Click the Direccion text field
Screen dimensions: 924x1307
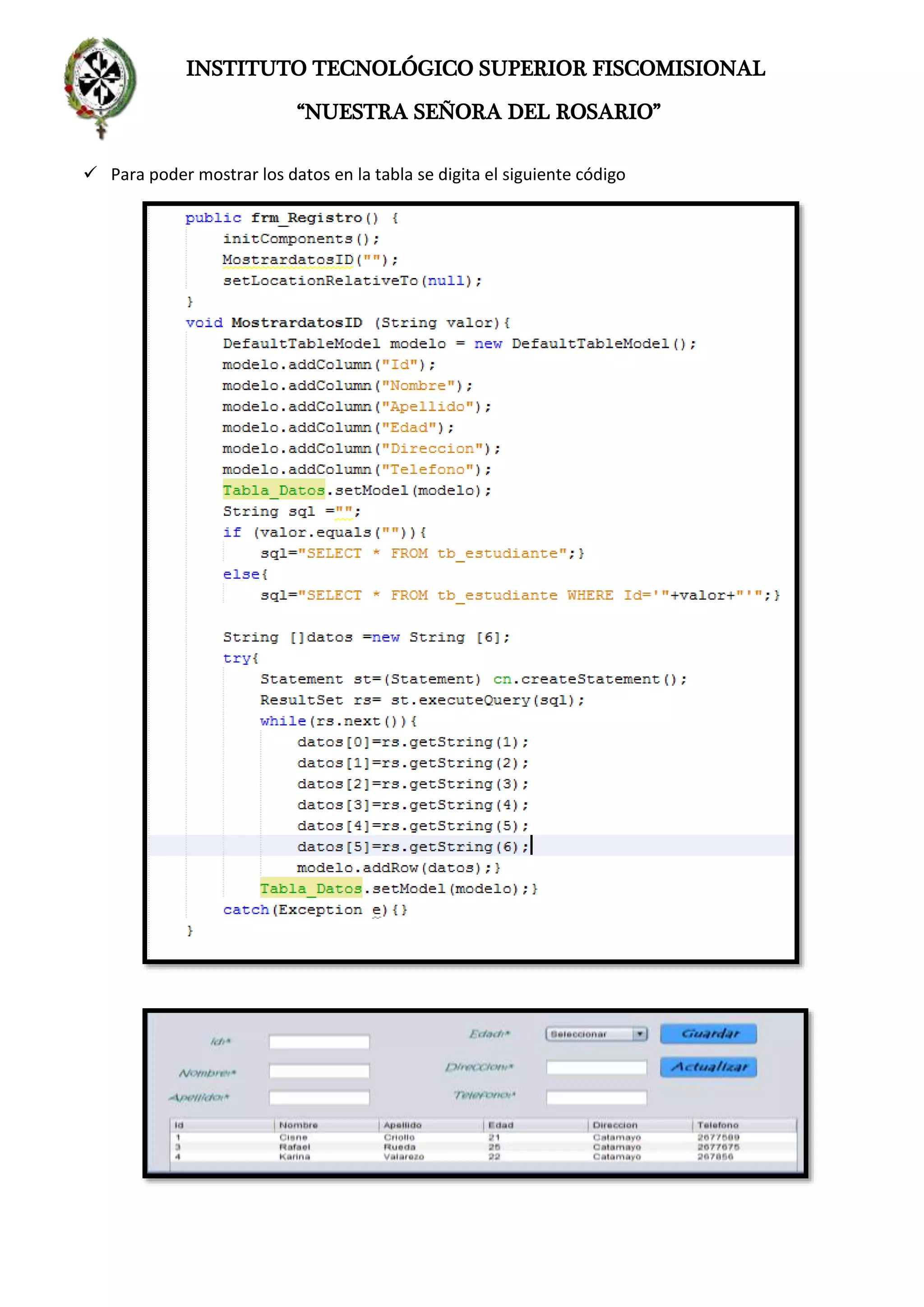(596, 1067)
